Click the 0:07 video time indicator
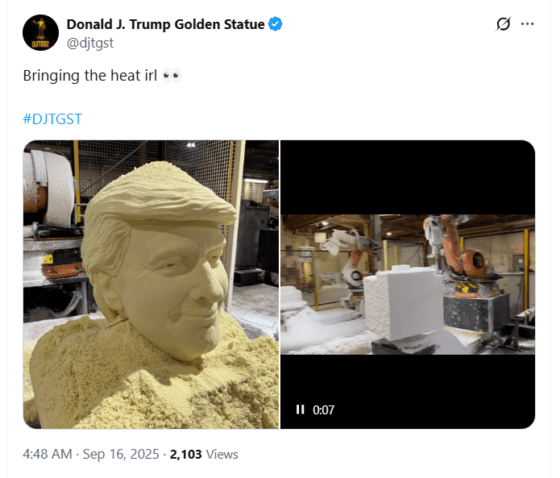The height and width of the screenshot is (478, 560). coord(324,410)
